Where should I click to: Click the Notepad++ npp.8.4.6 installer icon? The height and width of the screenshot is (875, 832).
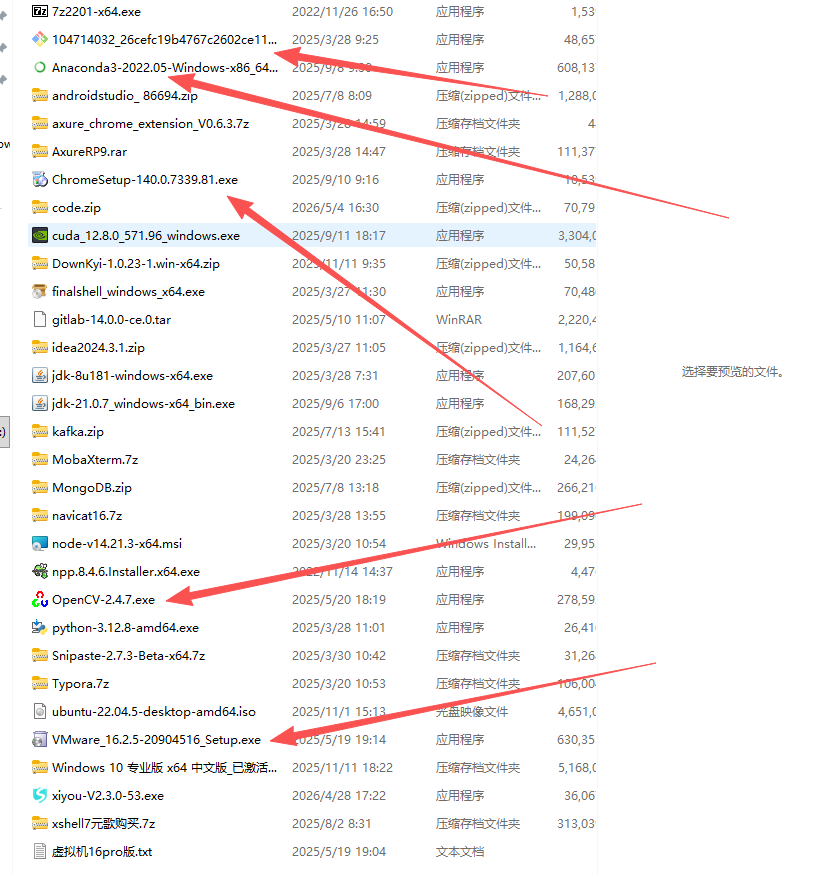click(40, 571)
